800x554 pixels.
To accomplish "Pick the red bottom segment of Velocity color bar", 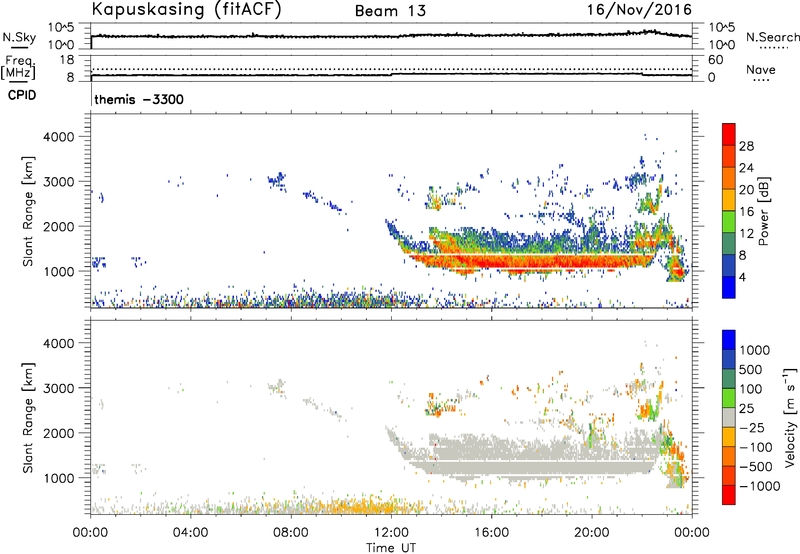I will point(729,495).
